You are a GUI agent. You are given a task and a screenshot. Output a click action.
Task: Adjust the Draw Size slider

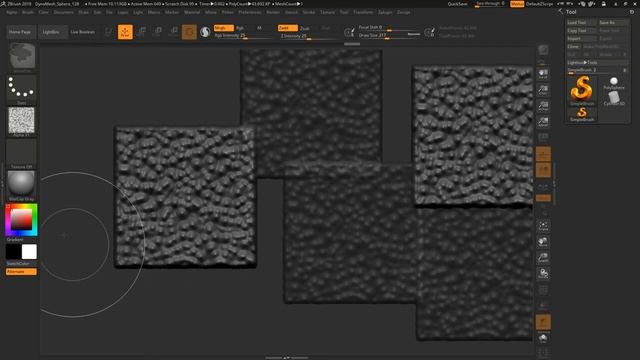pyautogui.click(x=389, y=36)
